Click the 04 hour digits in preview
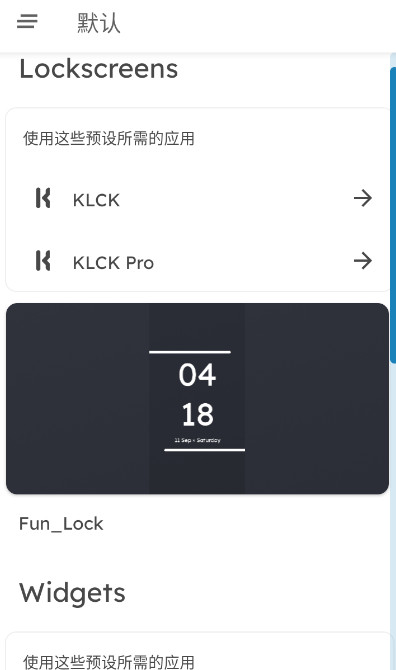The image size is (396, 670). [x=197, y=375]
